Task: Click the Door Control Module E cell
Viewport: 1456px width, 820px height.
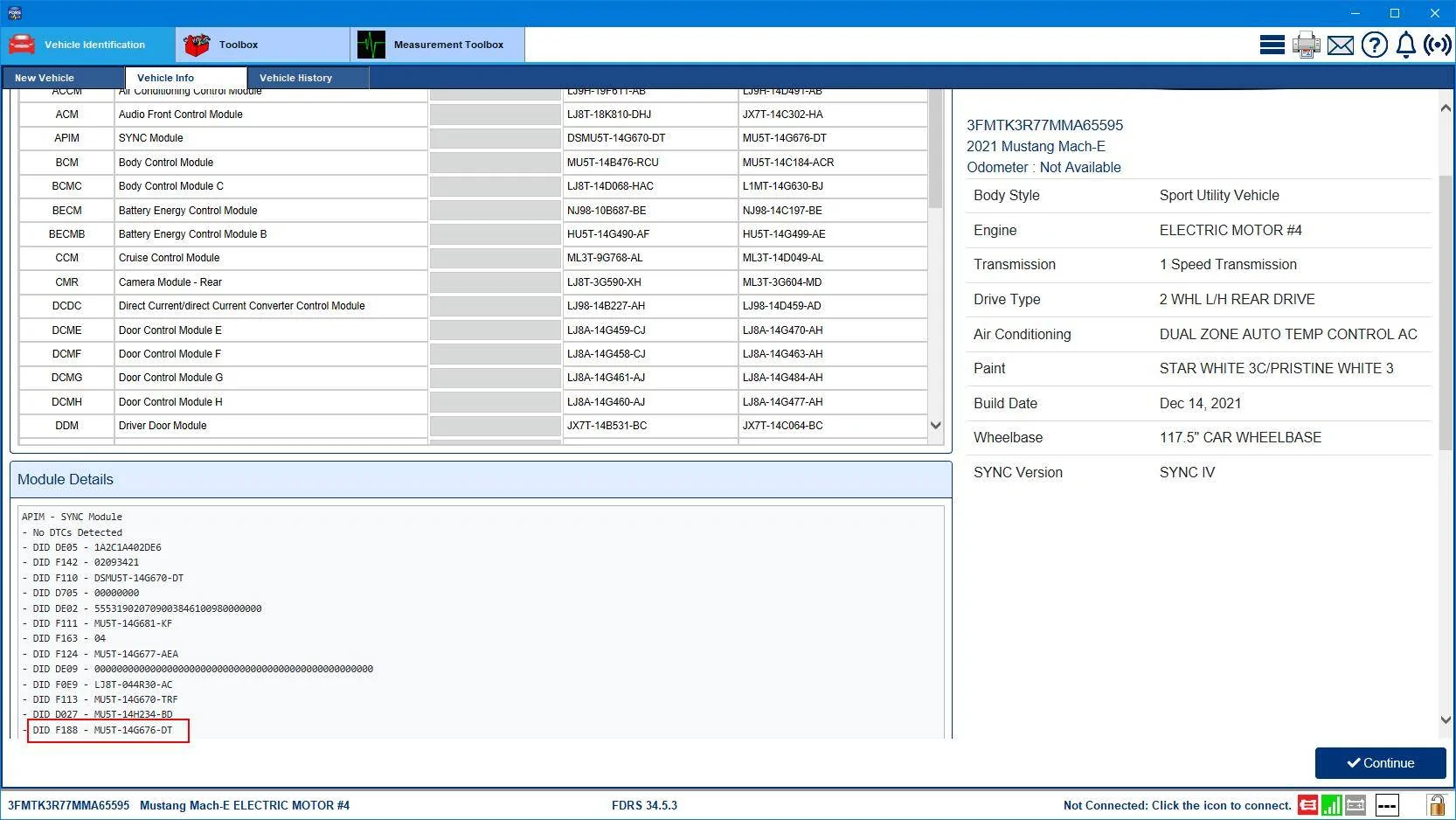Action: [271, 330]
